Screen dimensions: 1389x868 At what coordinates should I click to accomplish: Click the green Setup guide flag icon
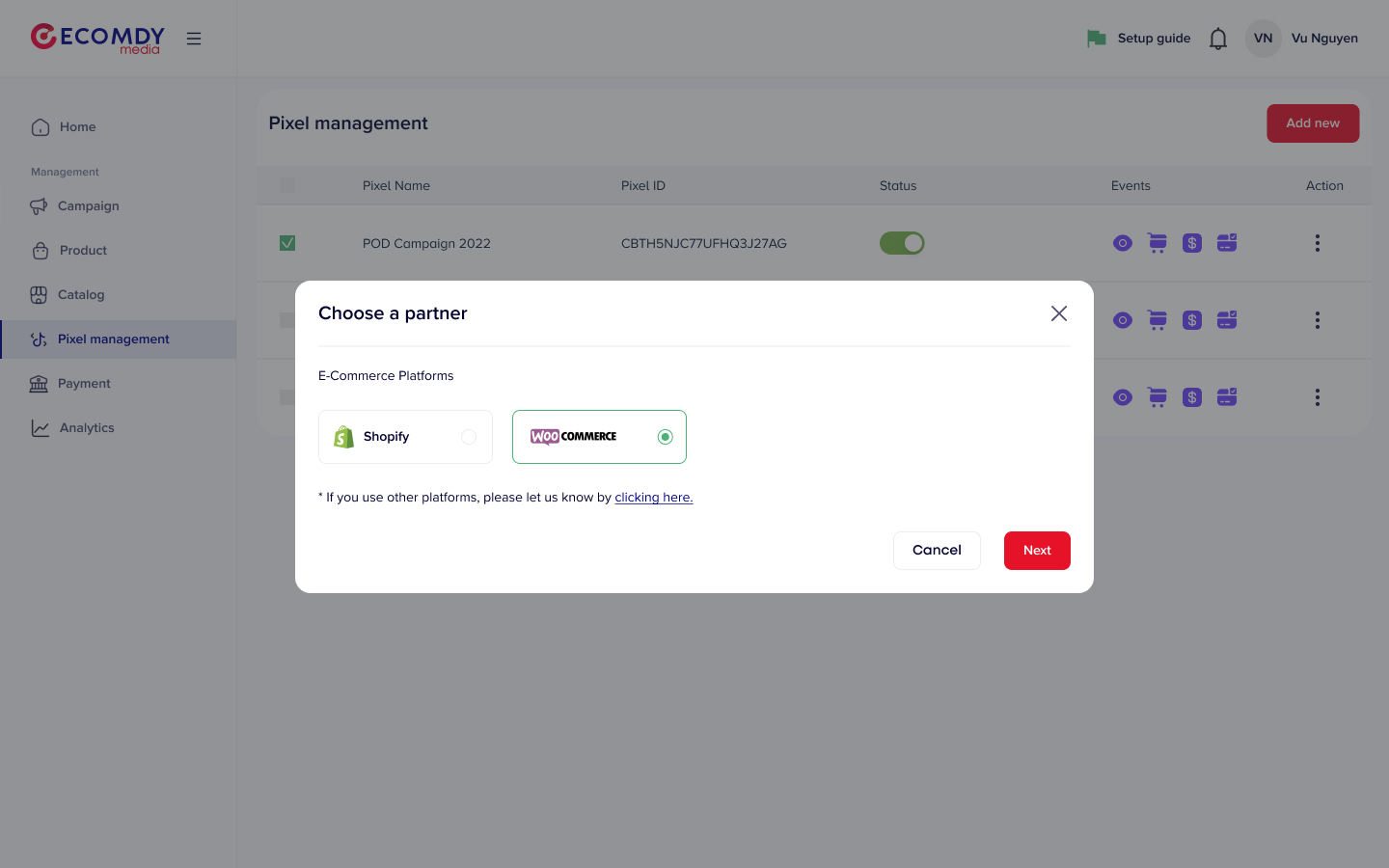pos(1097,39)
